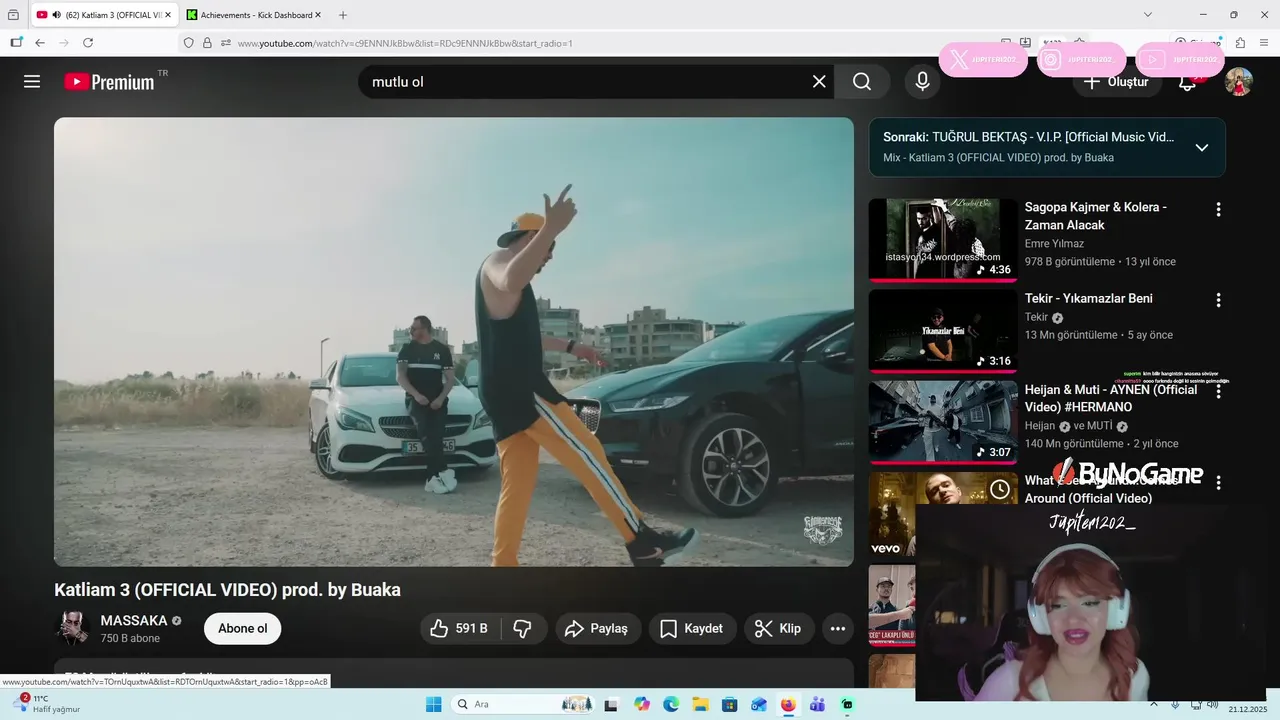Open Microsoft Teams from taskbar

817,705
